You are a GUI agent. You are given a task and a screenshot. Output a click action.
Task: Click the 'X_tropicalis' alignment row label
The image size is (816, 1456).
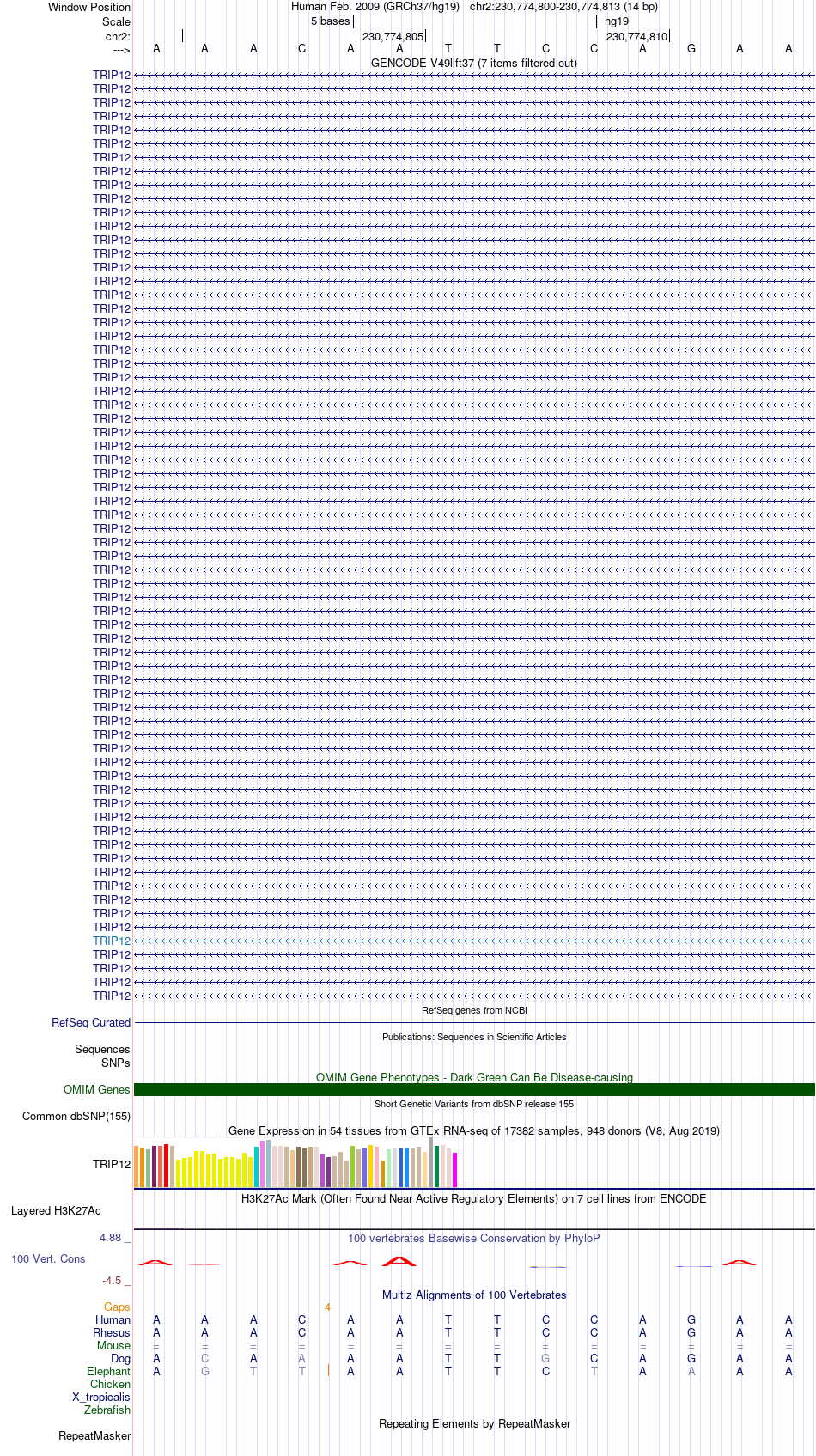click(x=101, y=1397)
